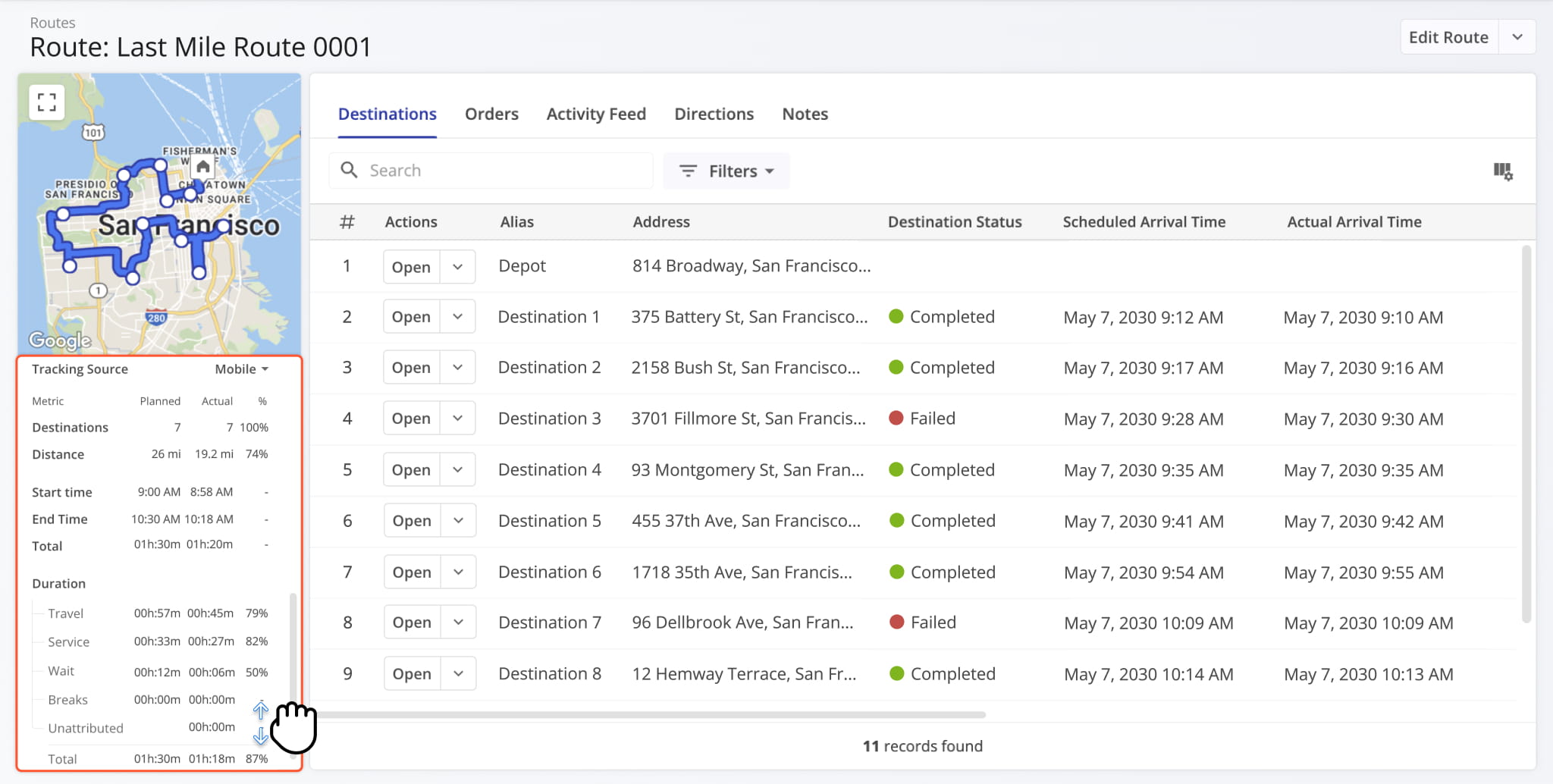Switch to the Orders tab
Screen dimensions: 1553x784
coord(491,114)
